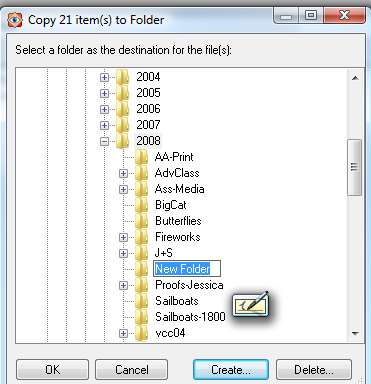Click the Sailboats folder icon
The width and height of the screenshot is (371, 384).
[142, 301]
